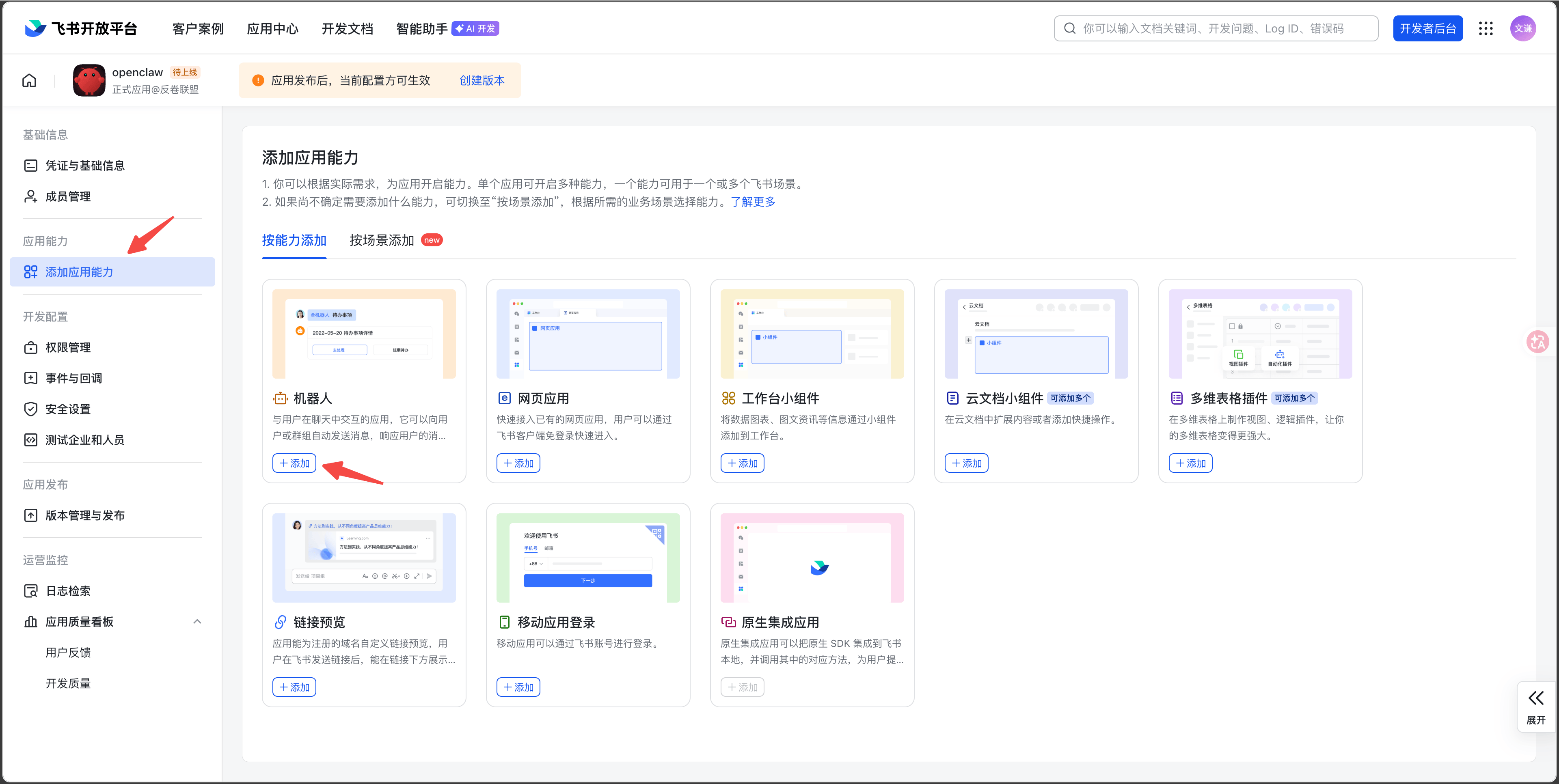
Task: Select 添加应用能力 in sidebar
Action: (x=112, y=272)
